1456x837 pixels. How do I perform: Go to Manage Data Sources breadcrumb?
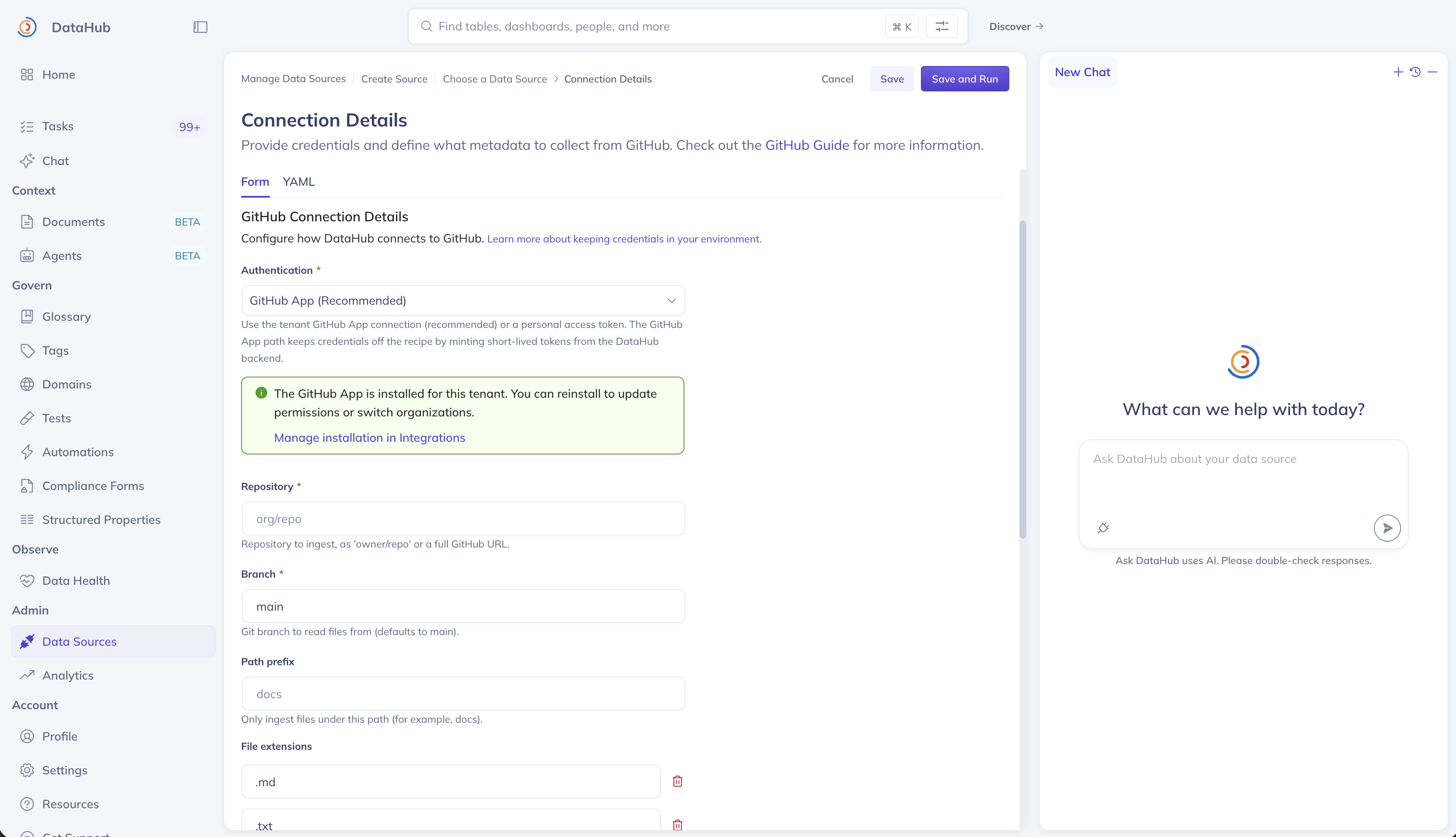[x=293, y=79]
